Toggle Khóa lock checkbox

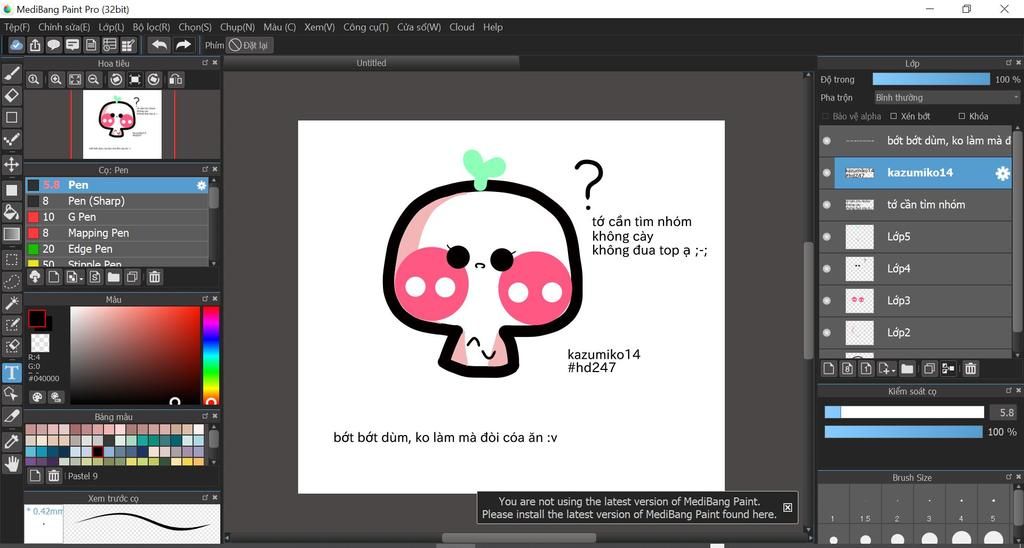[961, 116]
